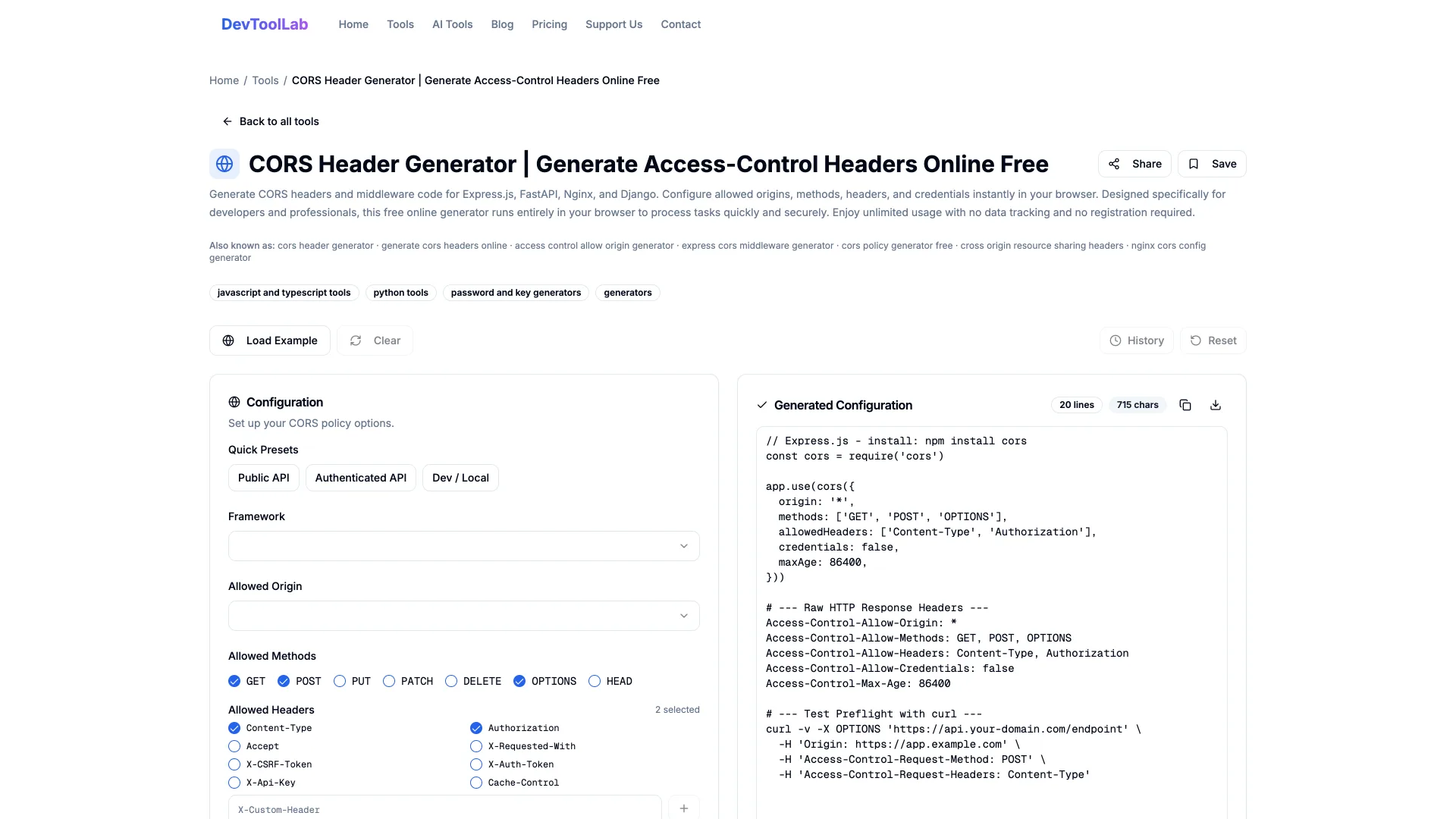
Task: Uncheck the Content-Type header
Action: click(234, 728)
